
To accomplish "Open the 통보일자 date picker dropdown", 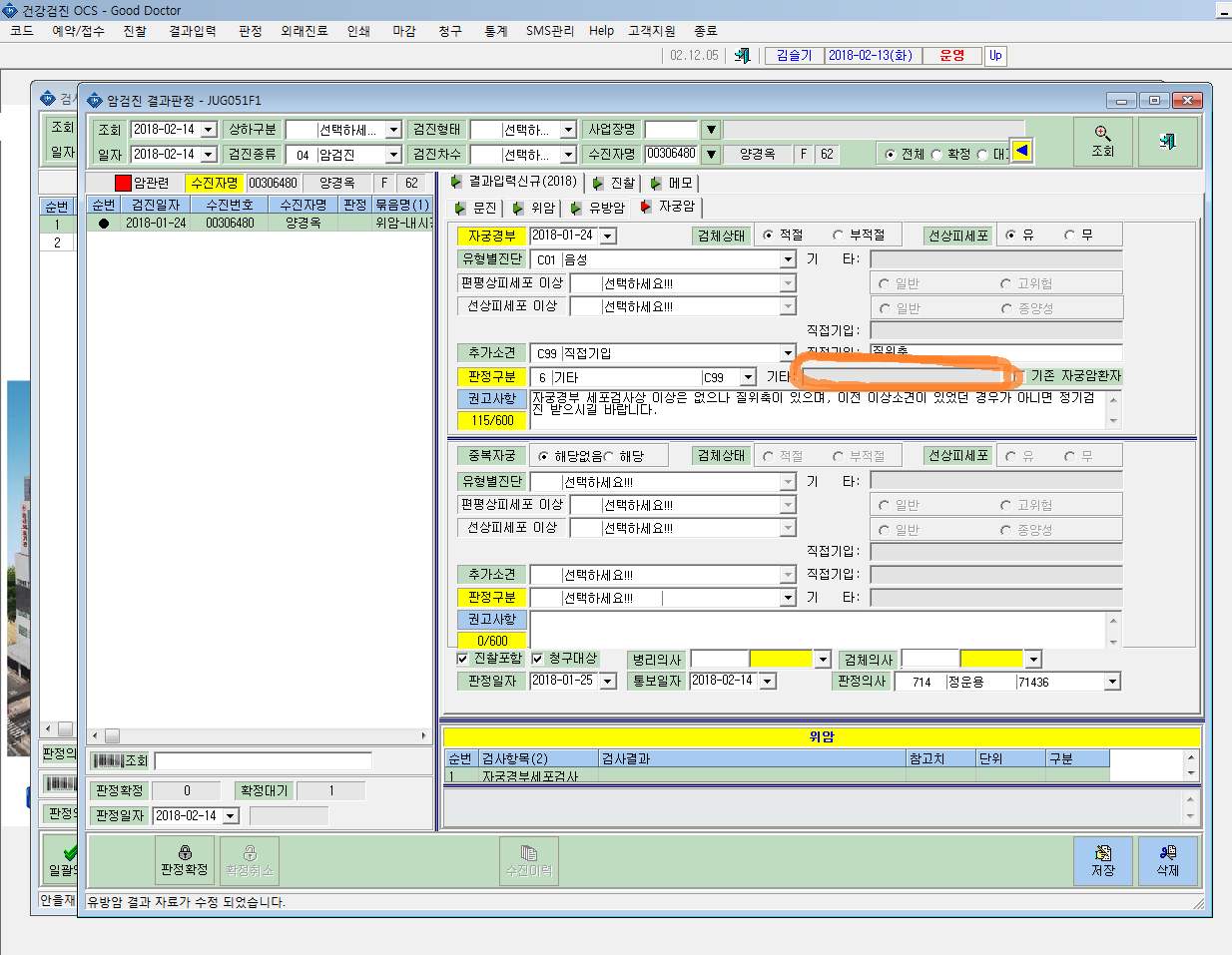I will 768,681.
